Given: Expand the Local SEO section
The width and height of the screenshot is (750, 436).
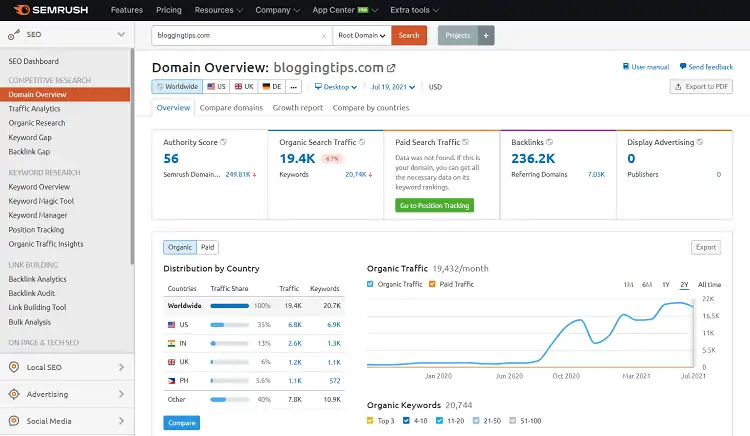Looking at the screenshot, I should click(x=121, y=367).
